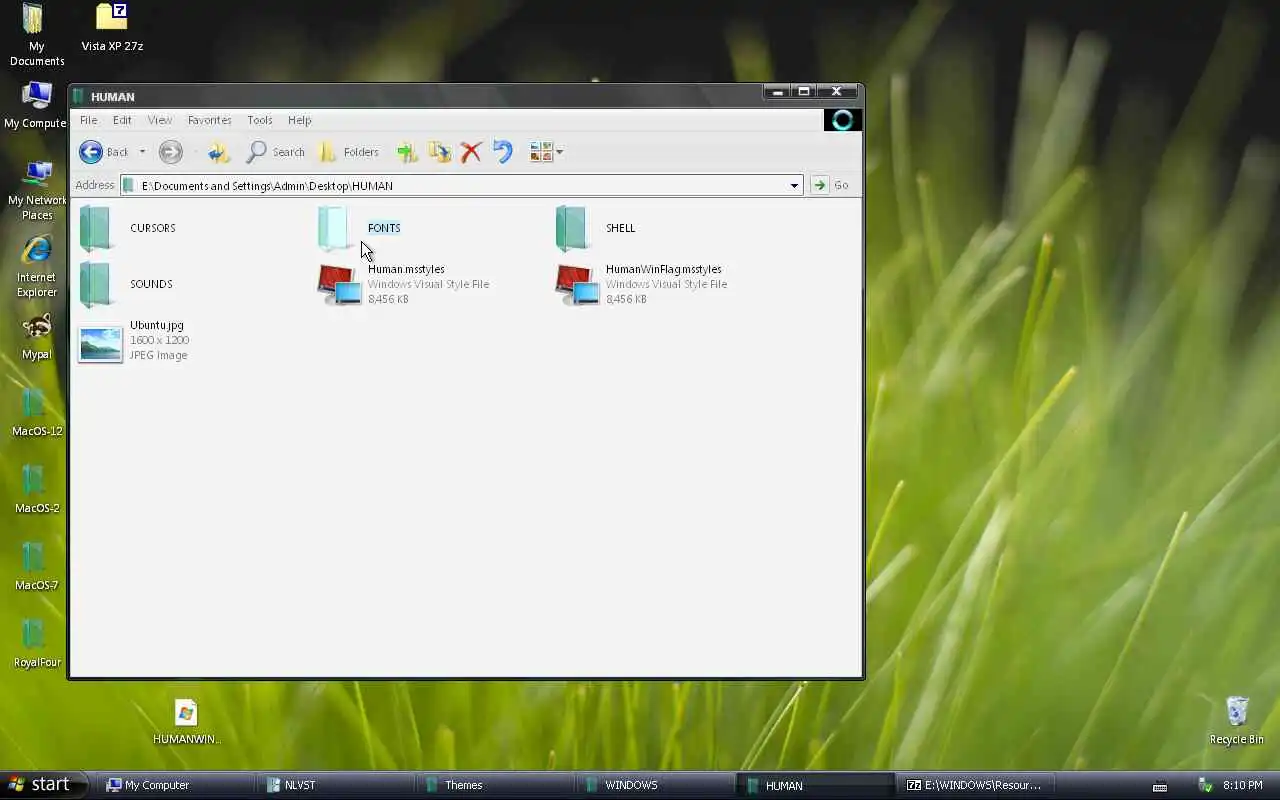Open the Tools menu

(260, 120)
